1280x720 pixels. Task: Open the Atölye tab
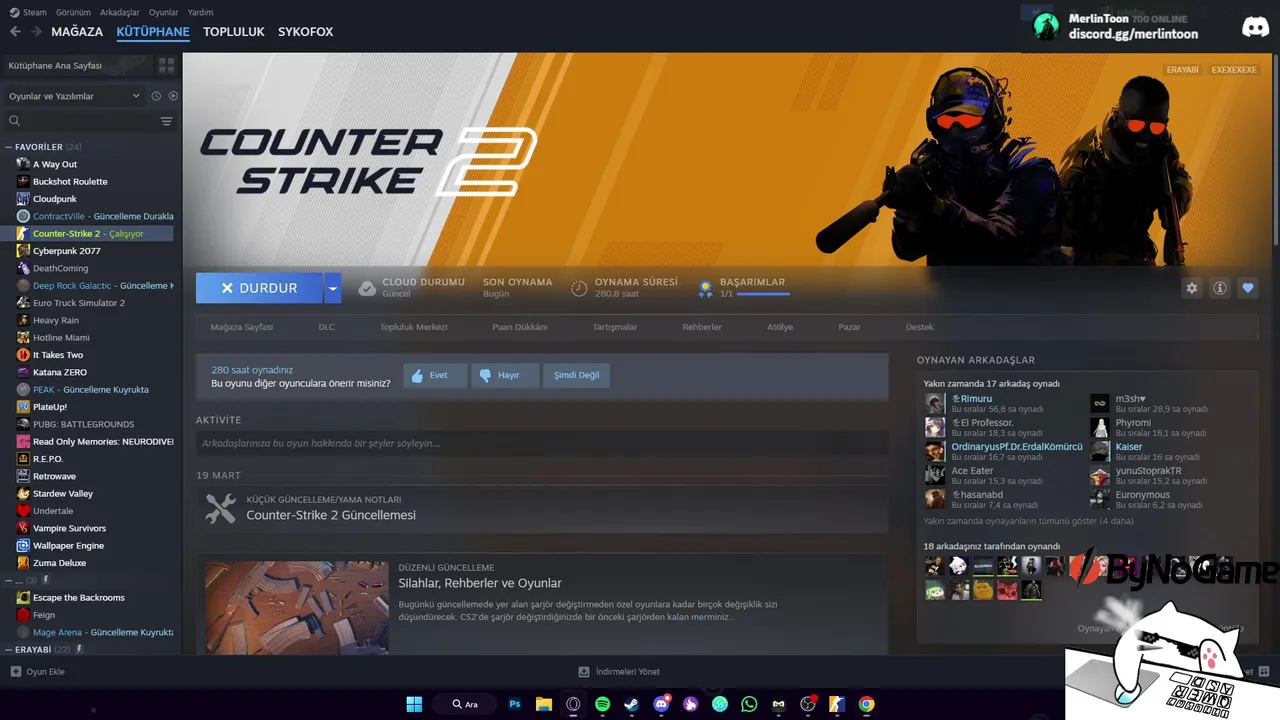pos(780,327)
